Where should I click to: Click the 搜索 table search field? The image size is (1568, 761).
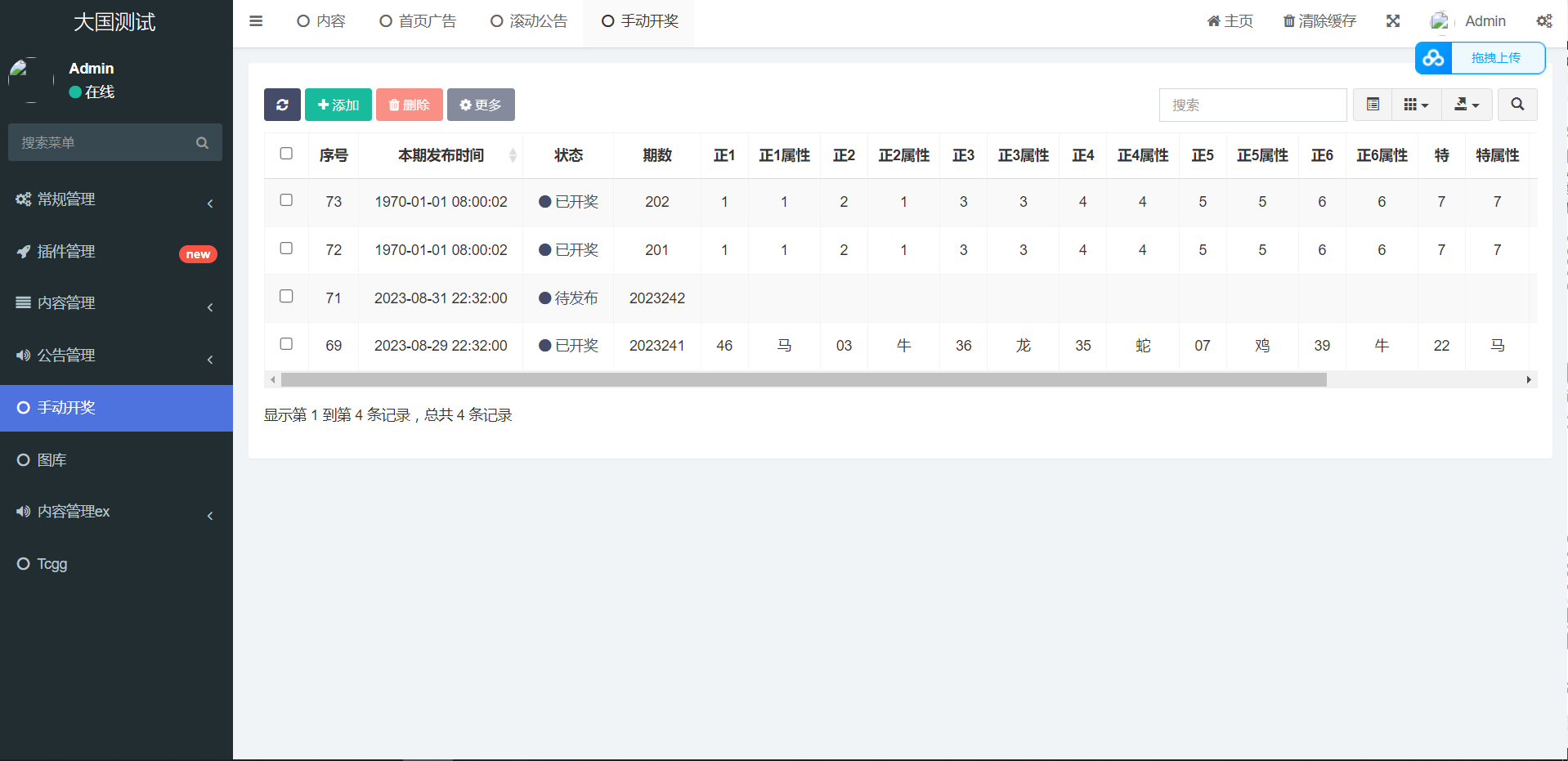point(1252,105)
